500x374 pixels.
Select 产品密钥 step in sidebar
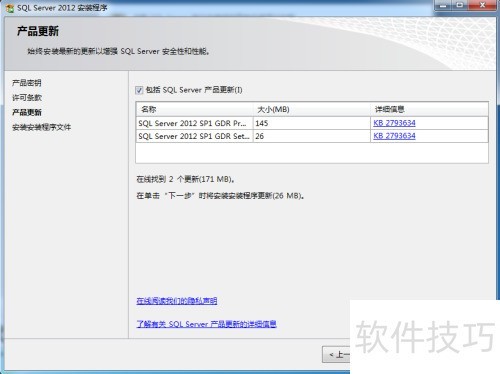coord(27,83)
